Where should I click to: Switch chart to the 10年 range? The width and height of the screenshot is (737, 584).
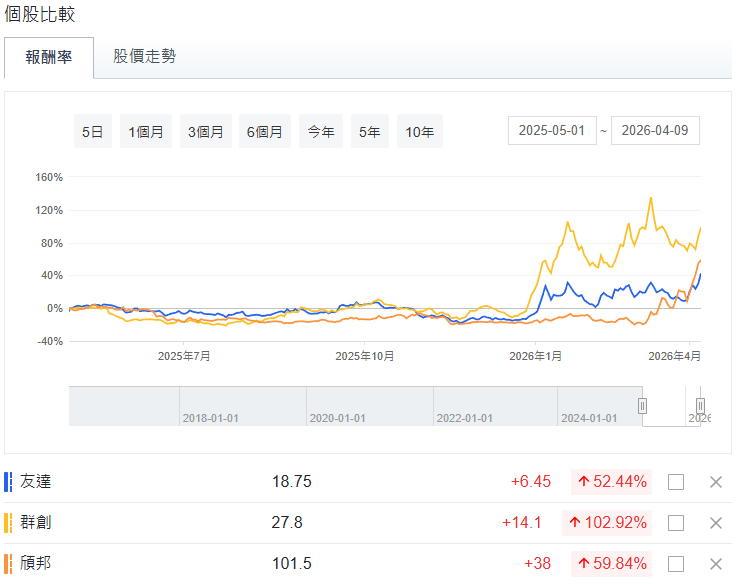[x=419, y=132]
